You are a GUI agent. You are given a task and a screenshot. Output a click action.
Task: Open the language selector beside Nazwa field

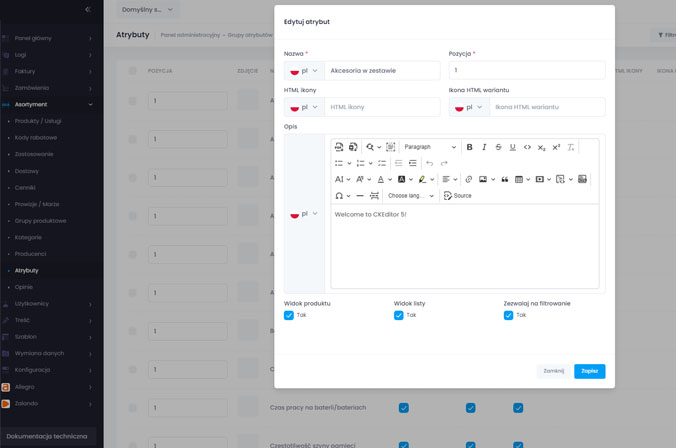[x=304, y=71]
